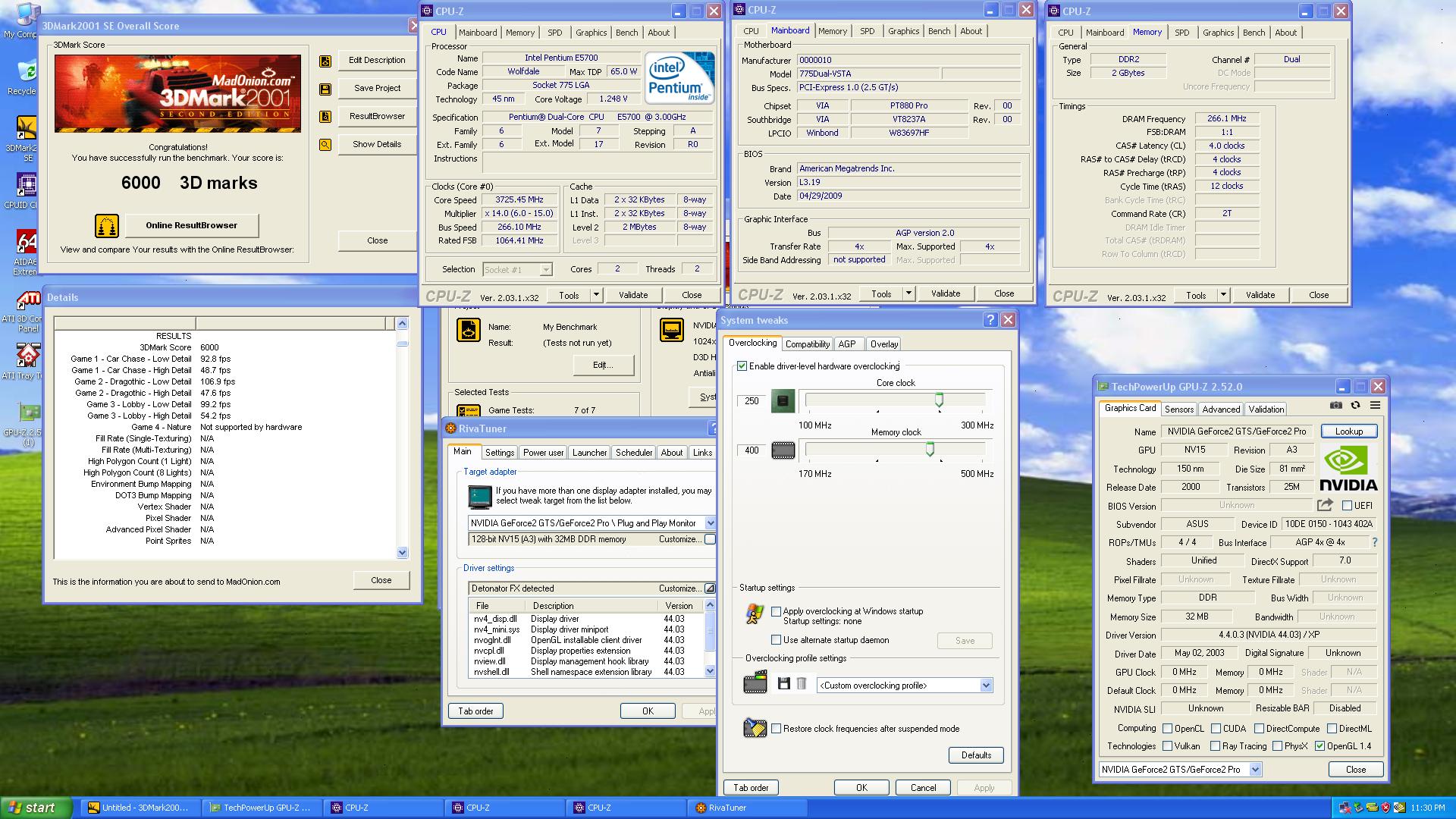Toggle the Vulkan checkbox in GPU-Z

pos(1168,746)
